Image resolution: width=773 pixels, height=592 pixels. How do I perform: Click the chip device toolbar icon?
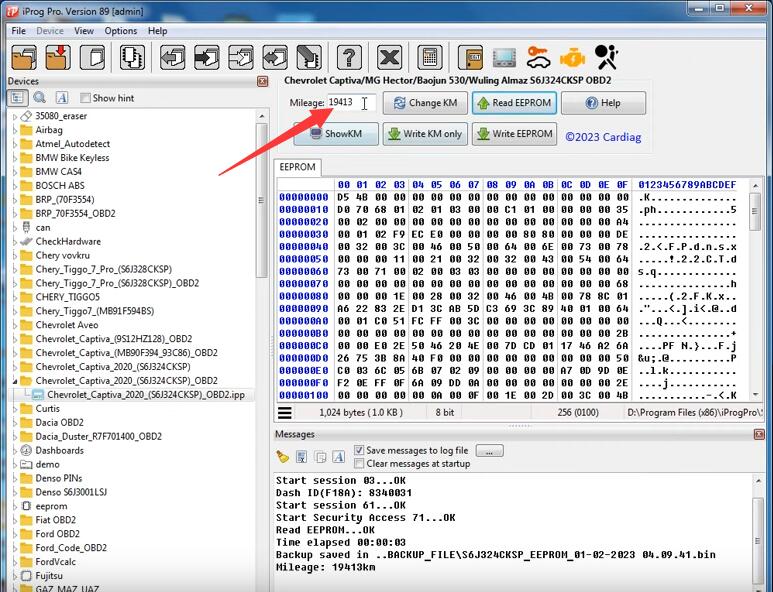(133, 57)
